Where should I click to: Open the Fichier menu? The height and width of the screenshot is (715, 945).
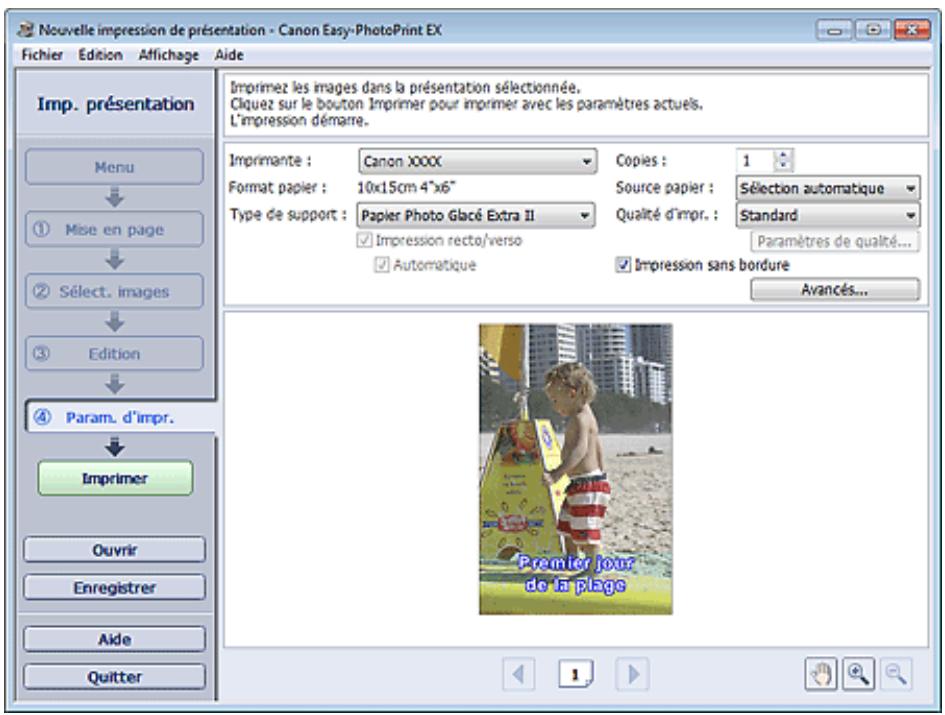click(x=42, y=55)
